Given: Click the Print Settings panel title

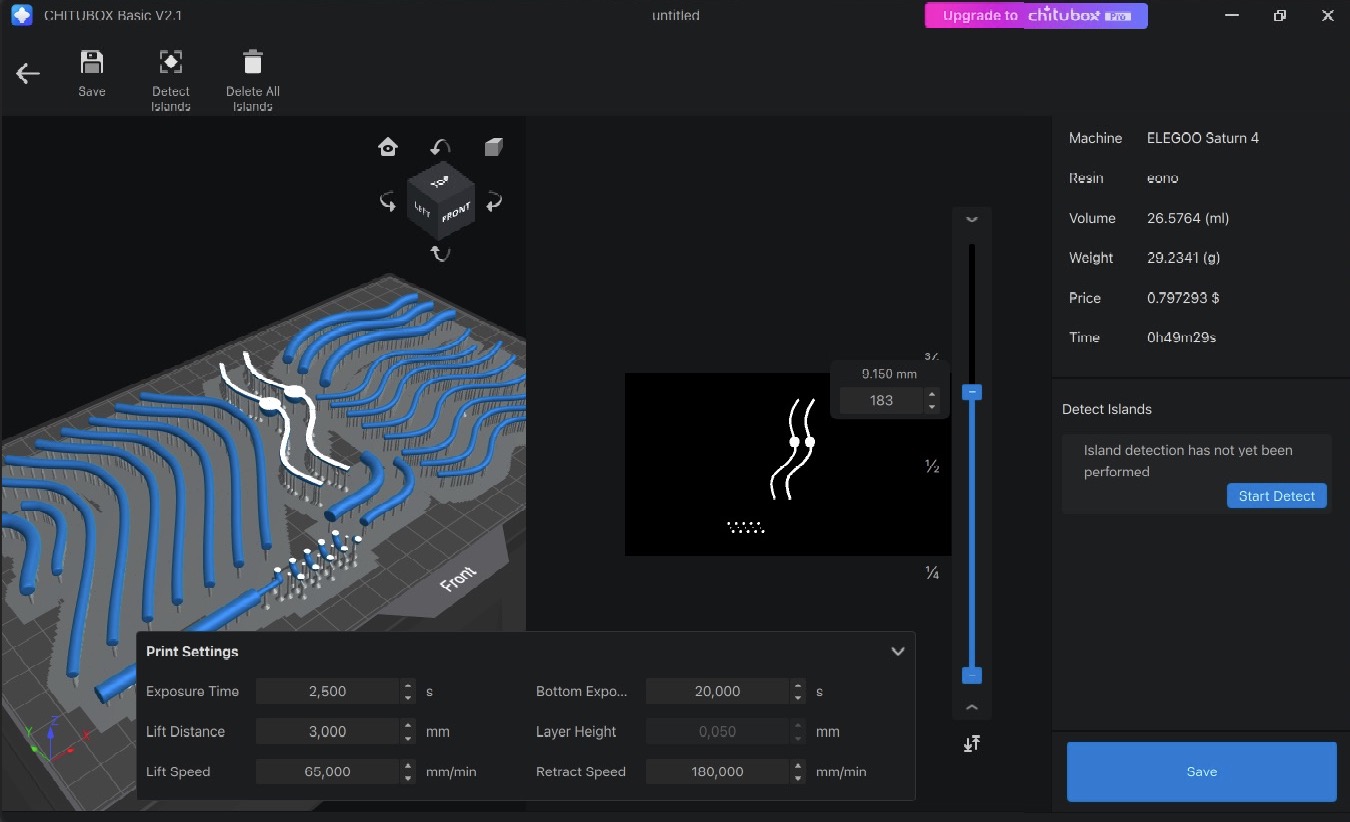Looking at the screenshot, I should 192,651.
